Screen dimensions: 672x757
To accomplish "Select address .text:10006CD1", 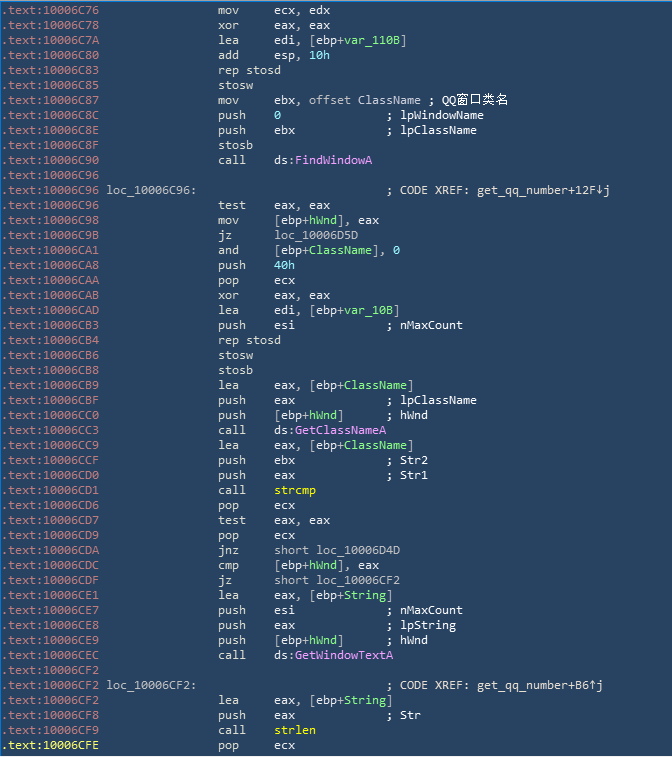I will click(x=50, y=491).
